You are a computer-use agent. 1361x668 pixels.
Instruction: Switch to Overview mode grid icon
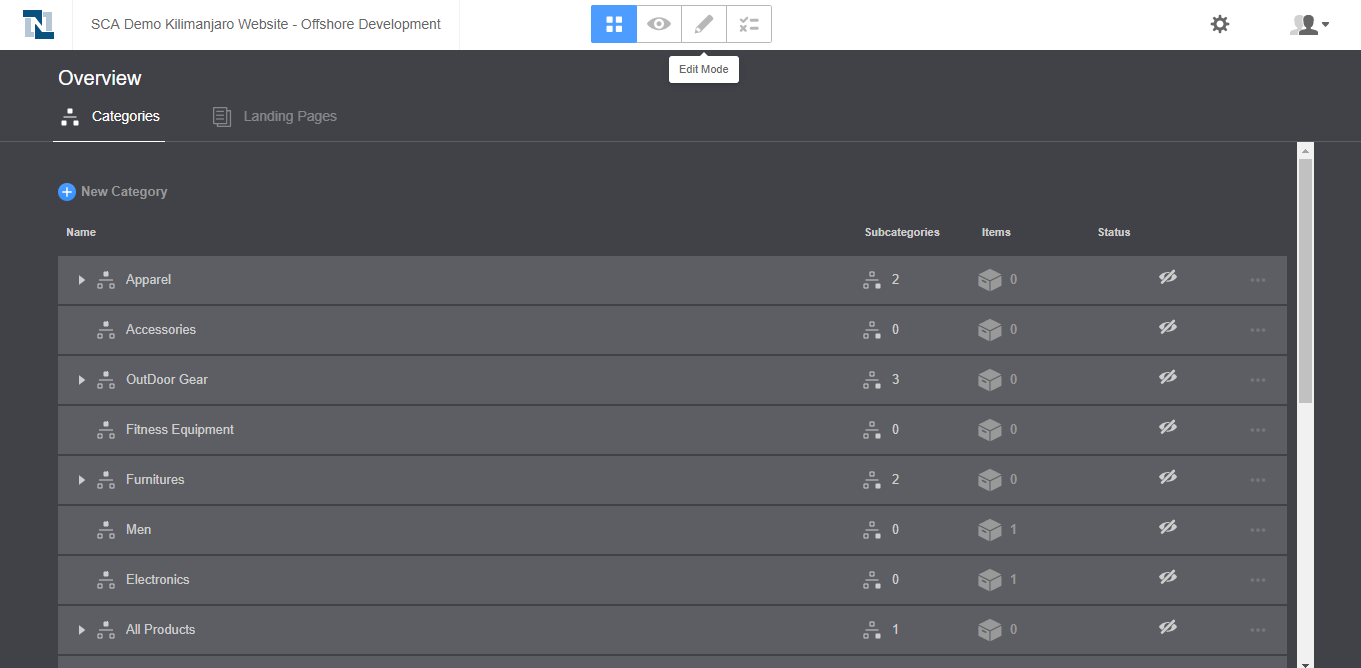click(x=614, y=24)
